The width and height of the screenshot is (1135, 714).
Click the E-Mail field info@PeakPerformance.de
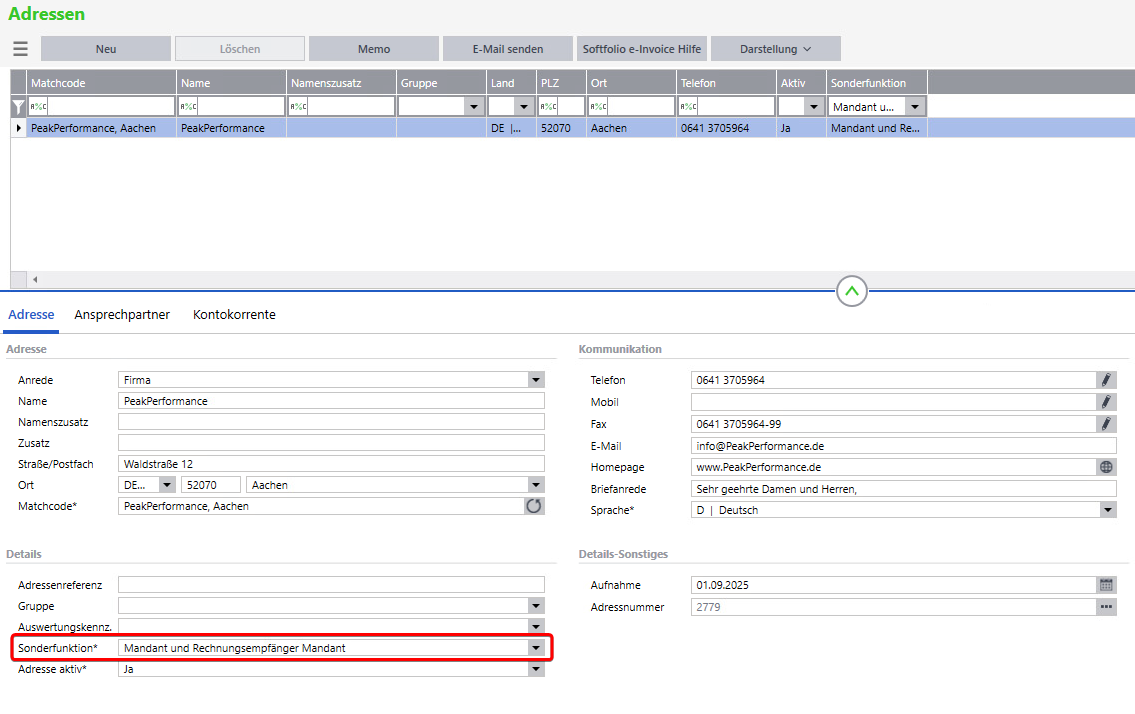(x=903, y=446)
